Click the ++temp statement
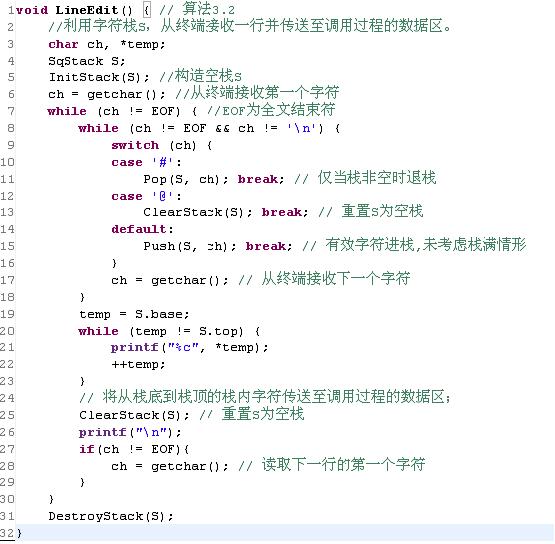This screenshot has width=555, height=544. pos(138,364)
